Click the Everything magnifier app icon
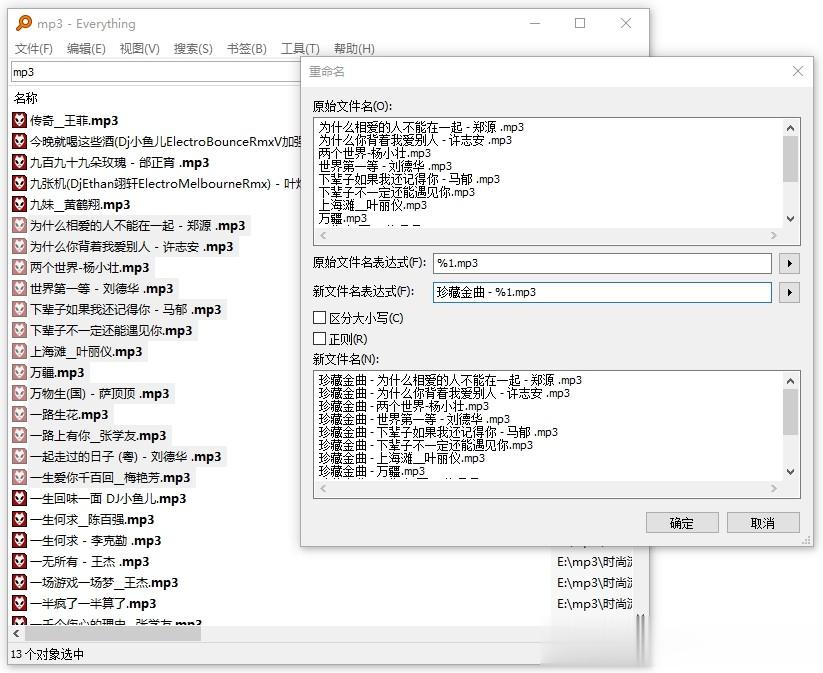The image size is (823, 673). pos(24,23)
